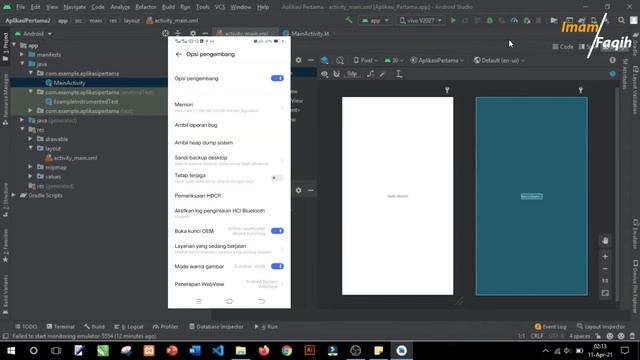Click the project panel gear icon

point(193,33)
